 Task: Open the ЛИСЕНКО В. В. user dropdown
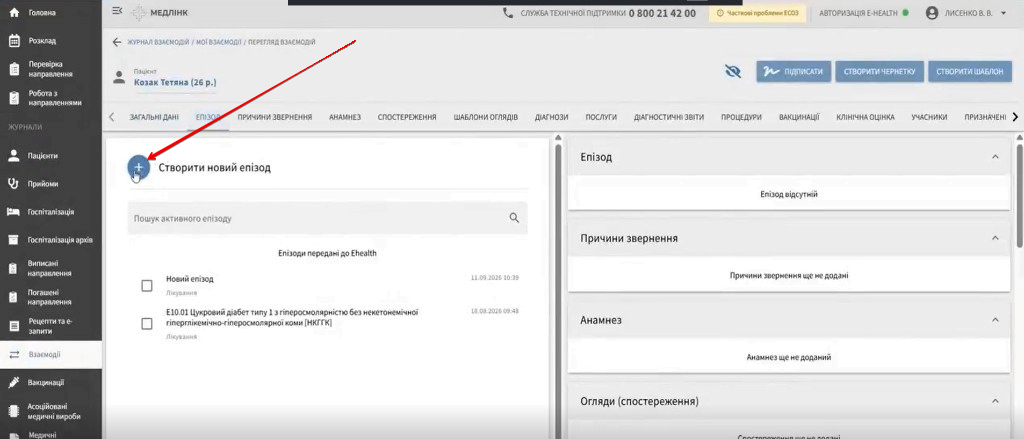[974, 12]
